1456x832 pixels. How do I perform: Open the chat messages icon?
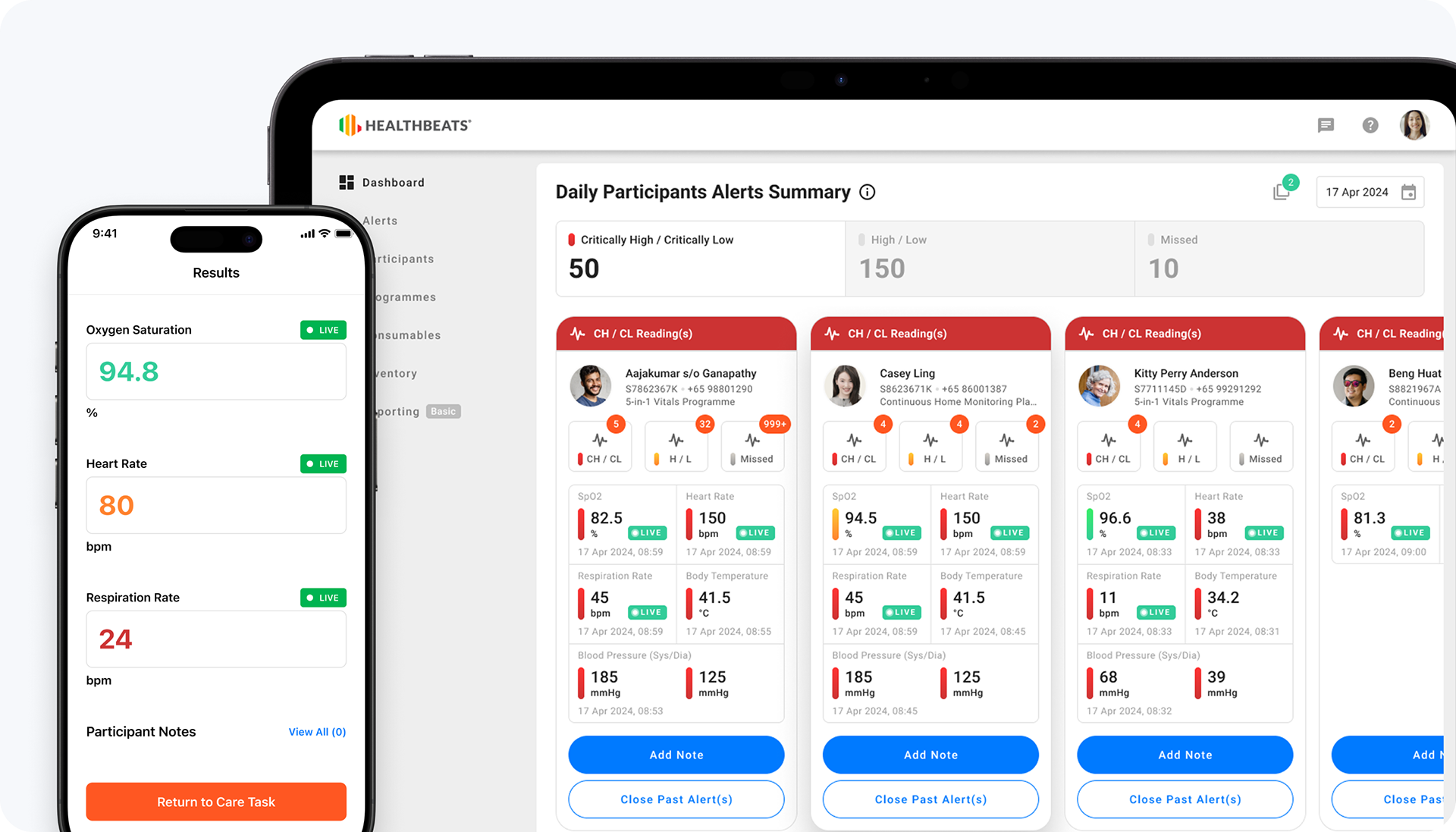(1326, 125)
